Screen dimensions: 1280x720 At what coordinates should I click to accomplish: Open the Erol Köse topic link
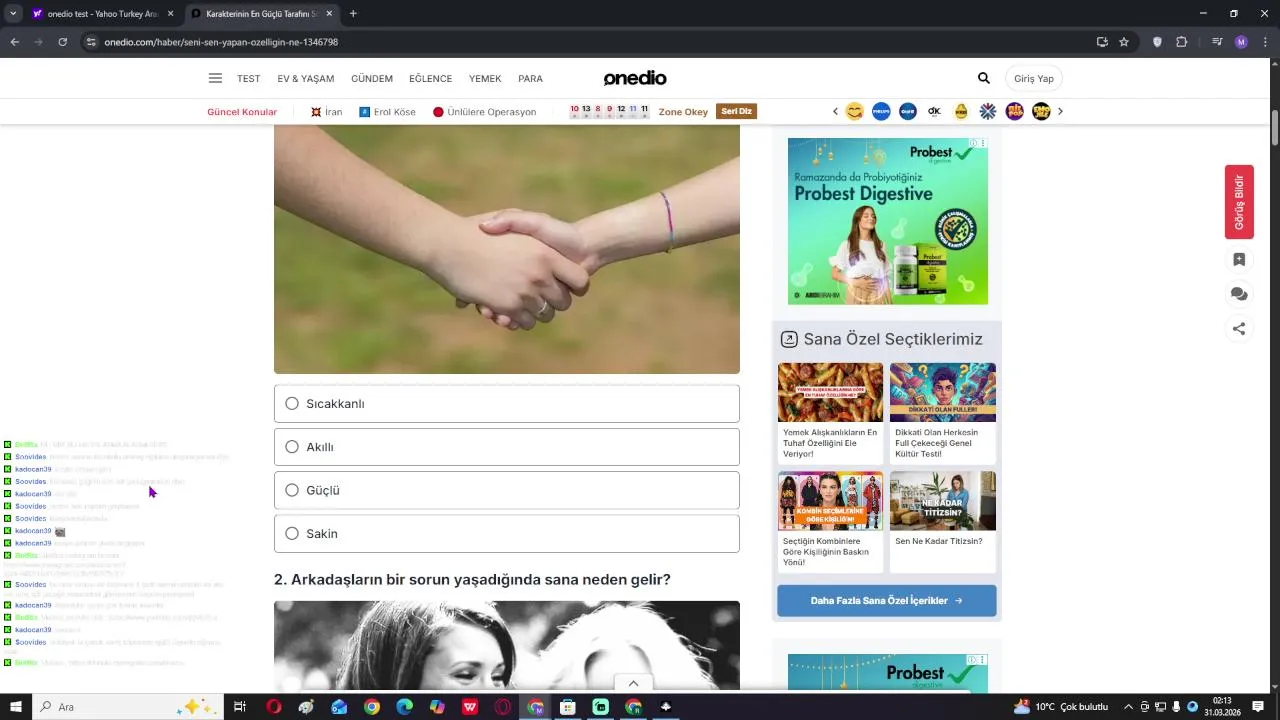click(387, 112)
